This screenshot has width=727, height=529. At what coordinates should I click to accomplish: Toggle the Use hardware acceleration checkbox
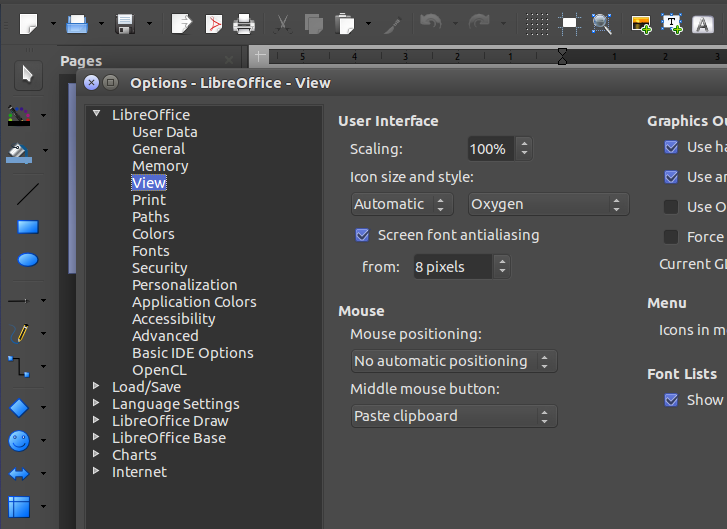pos(671,147)
